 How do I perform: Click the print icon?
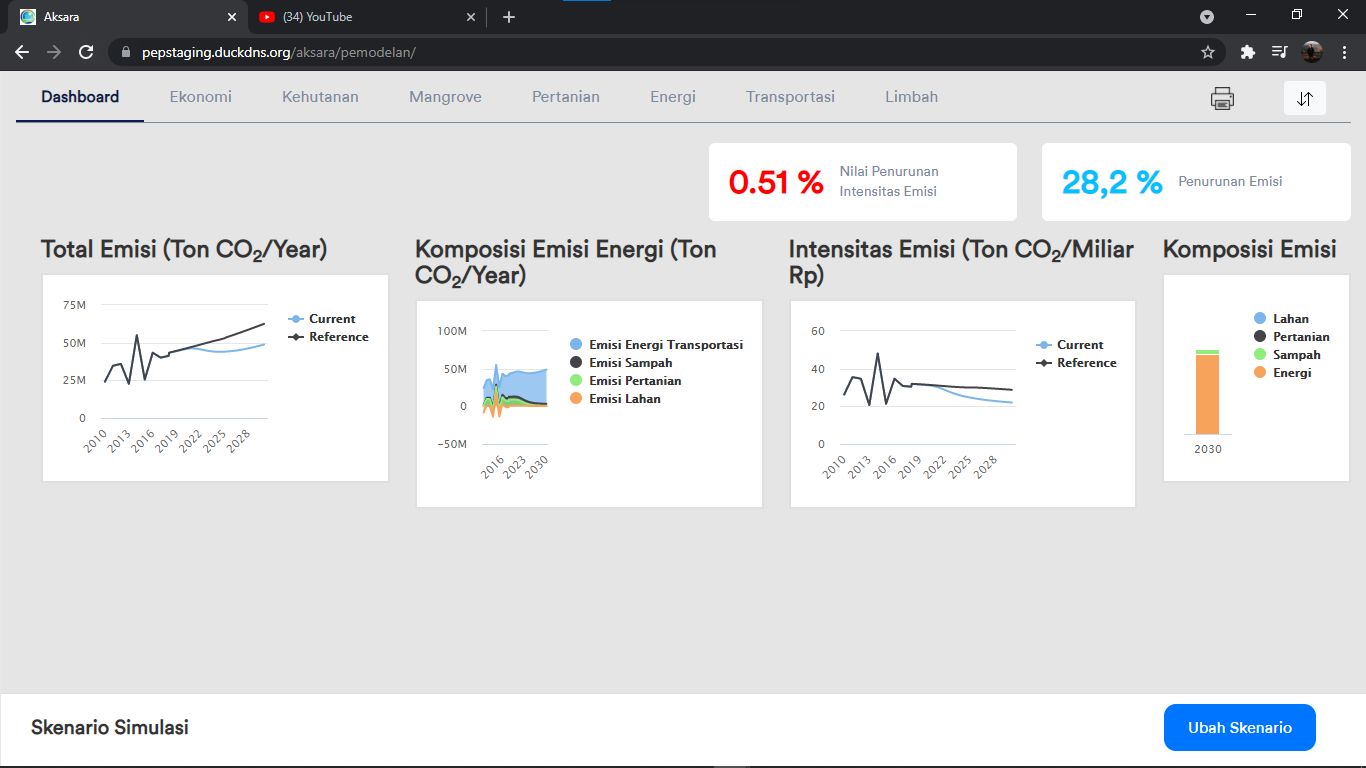[x=1222, y=98]
